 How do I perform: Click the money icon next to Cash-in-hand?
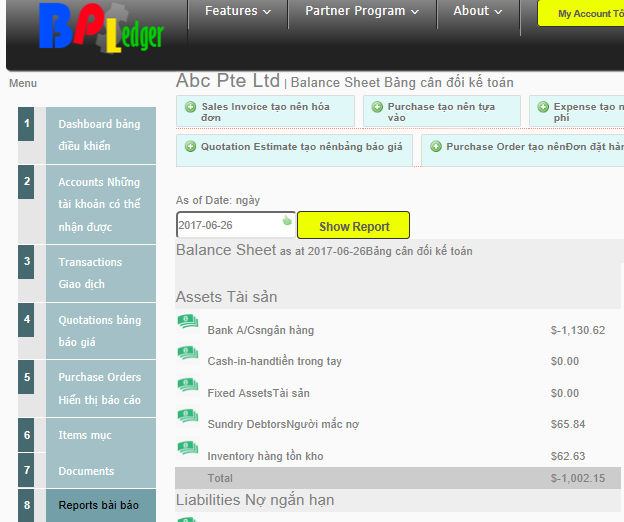[187, 353]
